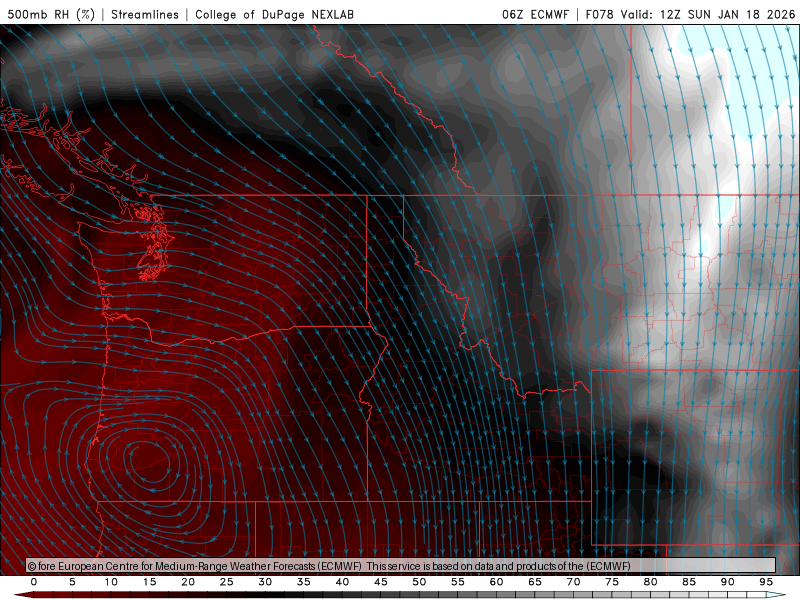800x600 pixels.
Task: Click the "75" colorbar tick label
Action: click(612, 582)
